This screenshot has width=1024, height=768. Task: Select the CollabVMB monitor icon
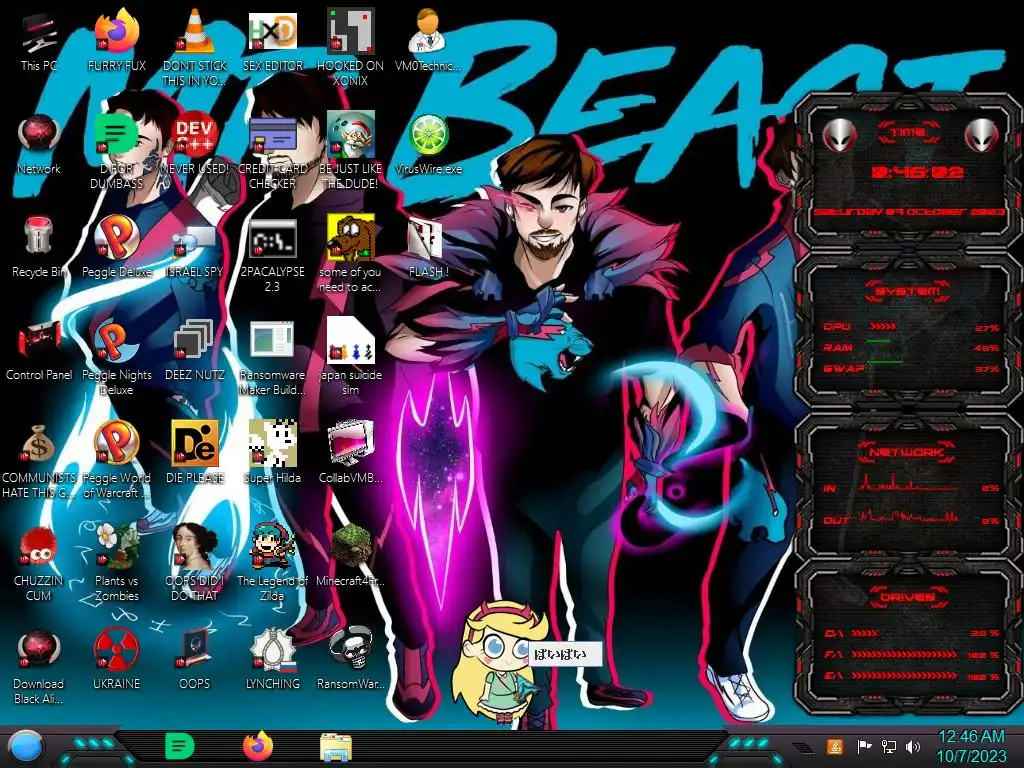pos(350,444)
